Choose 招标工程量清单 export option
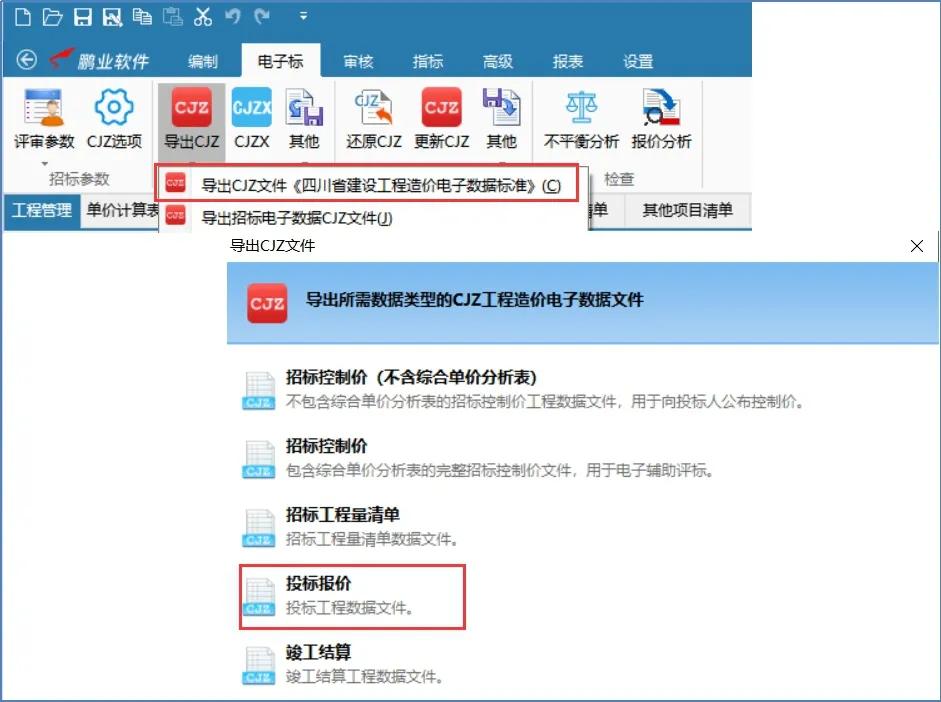 coord(342,515)
